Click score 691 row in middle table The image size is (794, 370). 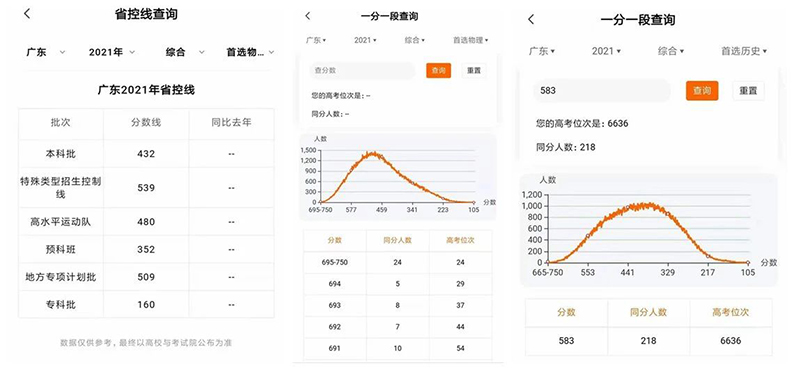(398, 348)
